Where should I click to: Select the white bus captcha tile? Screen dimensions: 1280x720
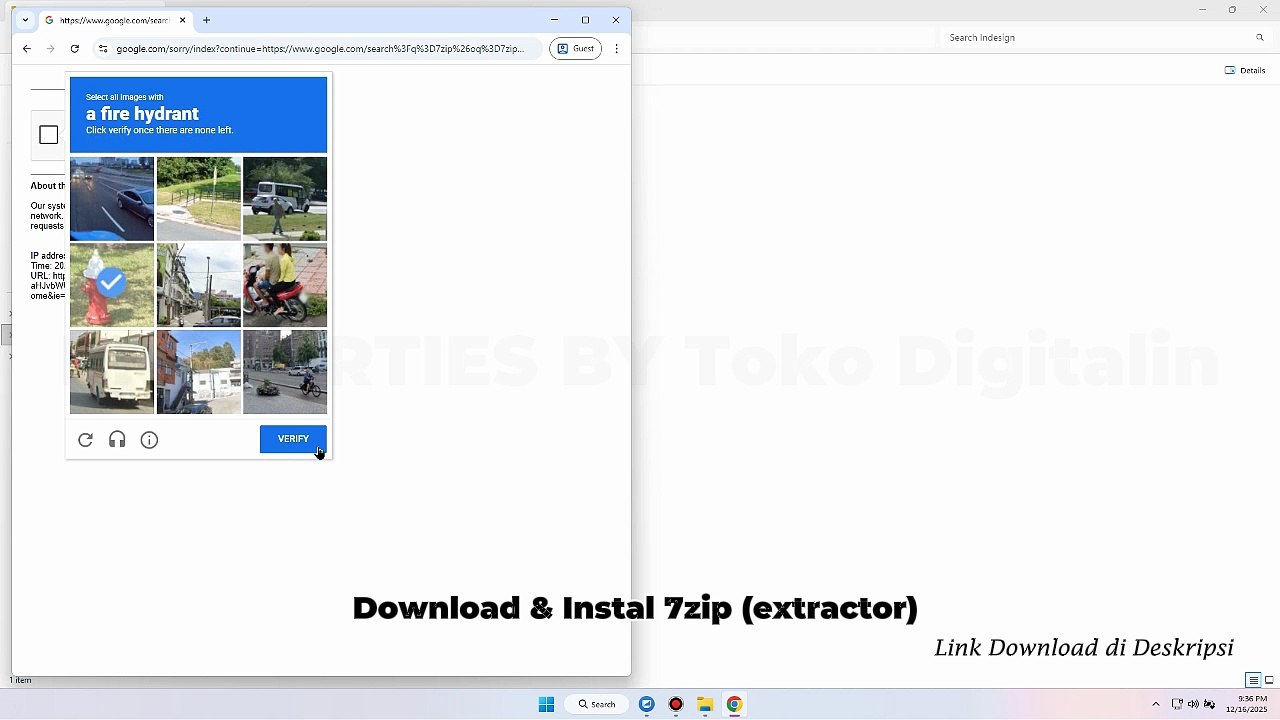[x=112, y=372]
